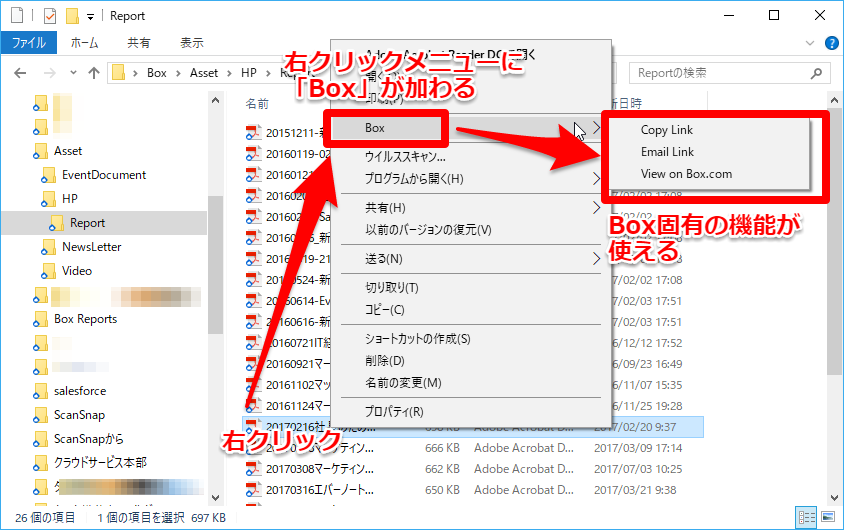Select EventDocument folder in tree
Image resolution: width=844 pixels, height=530 pixels.
(104, 175)
